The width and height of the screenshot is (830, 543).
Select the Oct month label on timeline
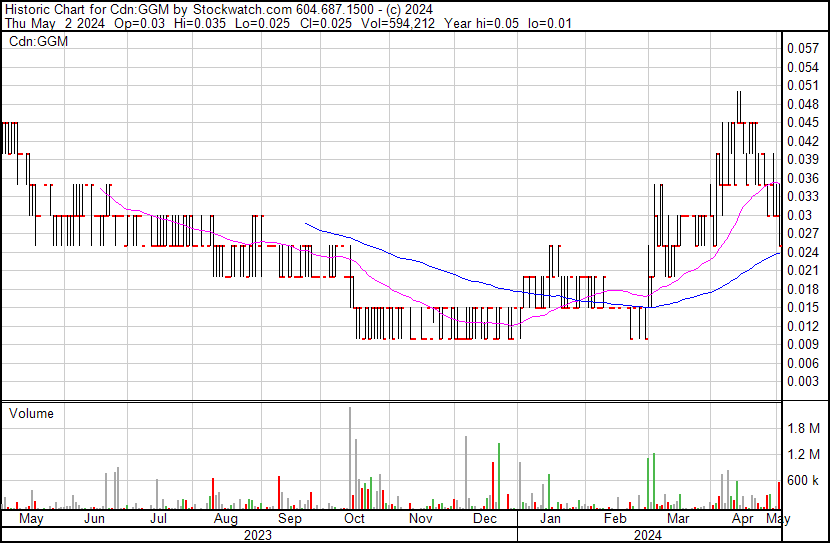point(354,519)
